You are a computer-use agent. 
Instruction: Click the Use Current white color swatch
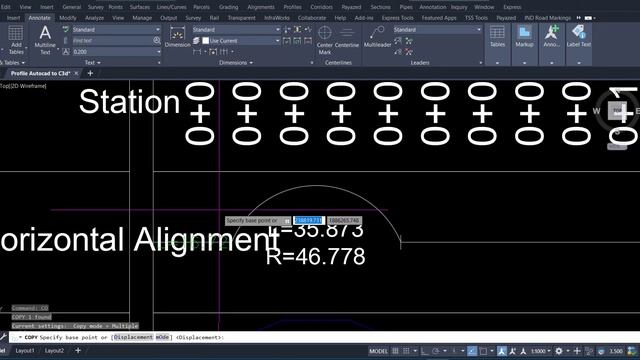tap(205, 41)
